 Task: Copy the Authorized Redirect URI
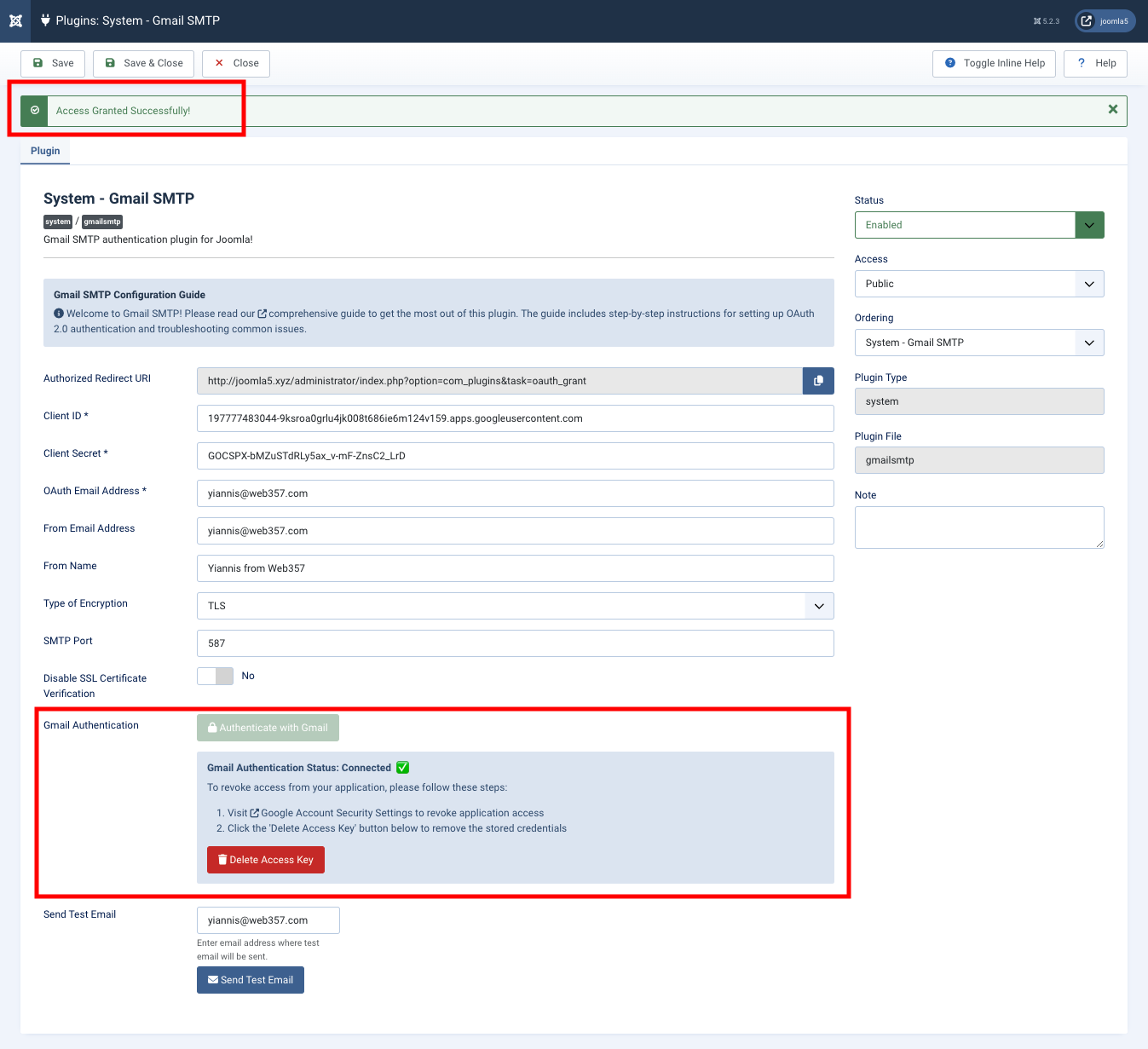(x=818, y=381)
